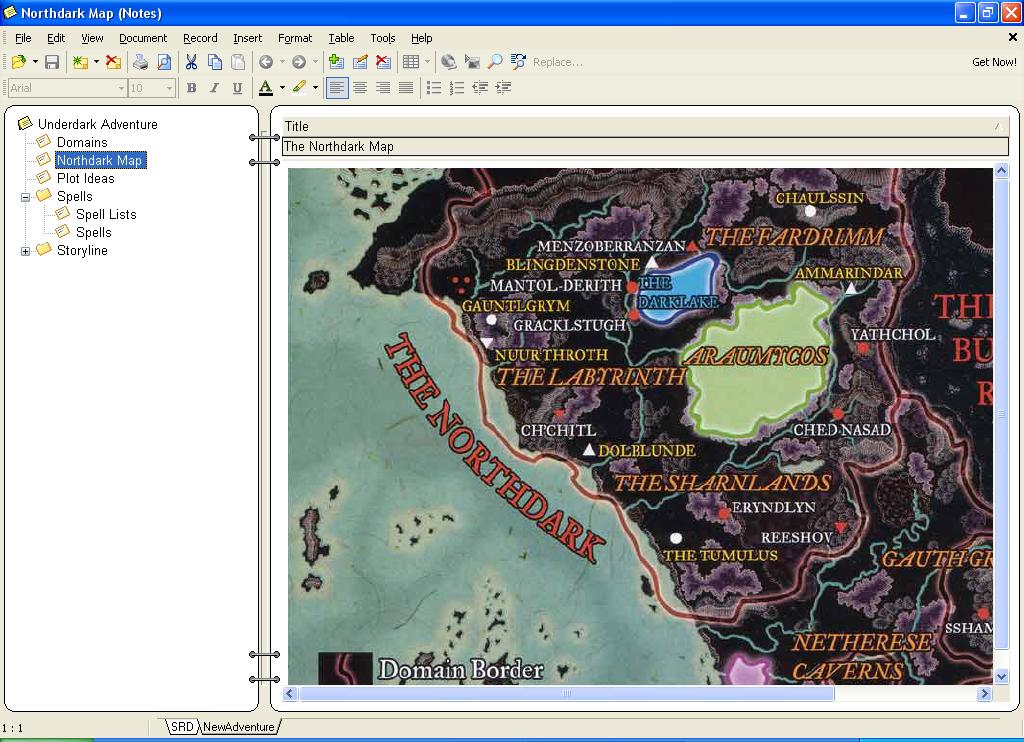
Task: Click the Northdark map image
Action: (x=640, y=427)
